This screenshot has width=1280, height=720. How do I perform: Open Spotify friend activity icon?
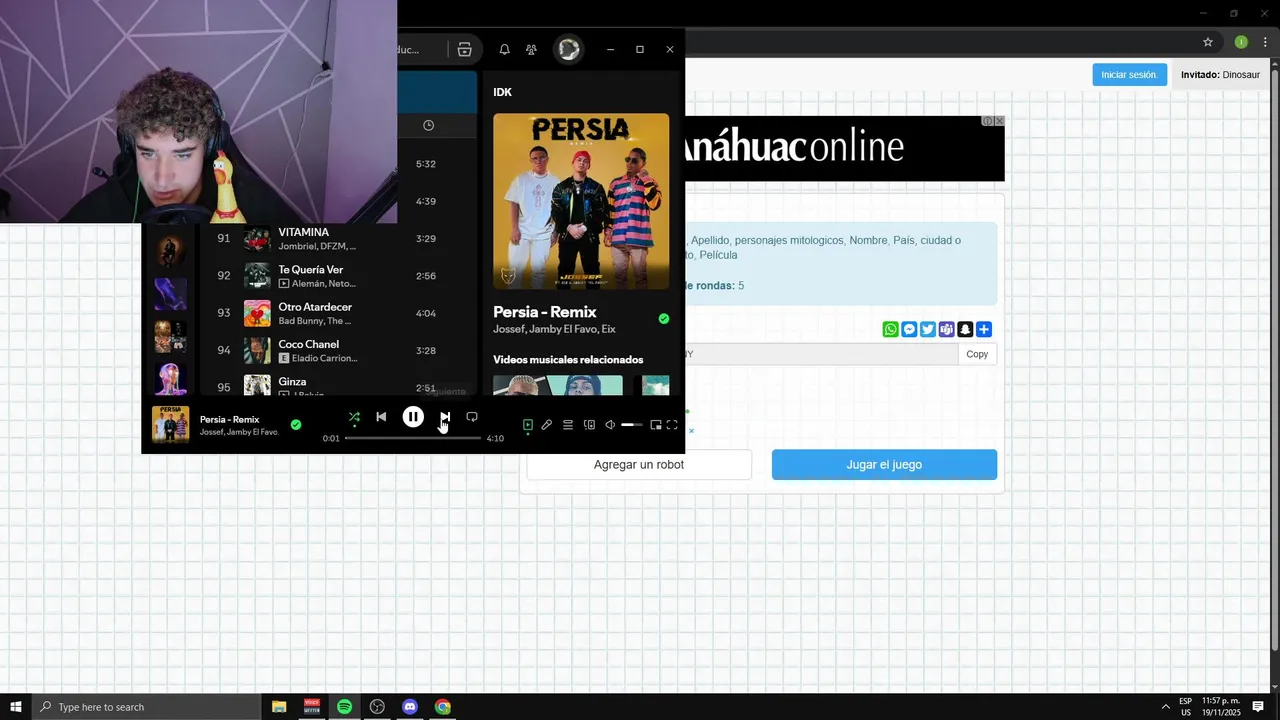point(531,49)
